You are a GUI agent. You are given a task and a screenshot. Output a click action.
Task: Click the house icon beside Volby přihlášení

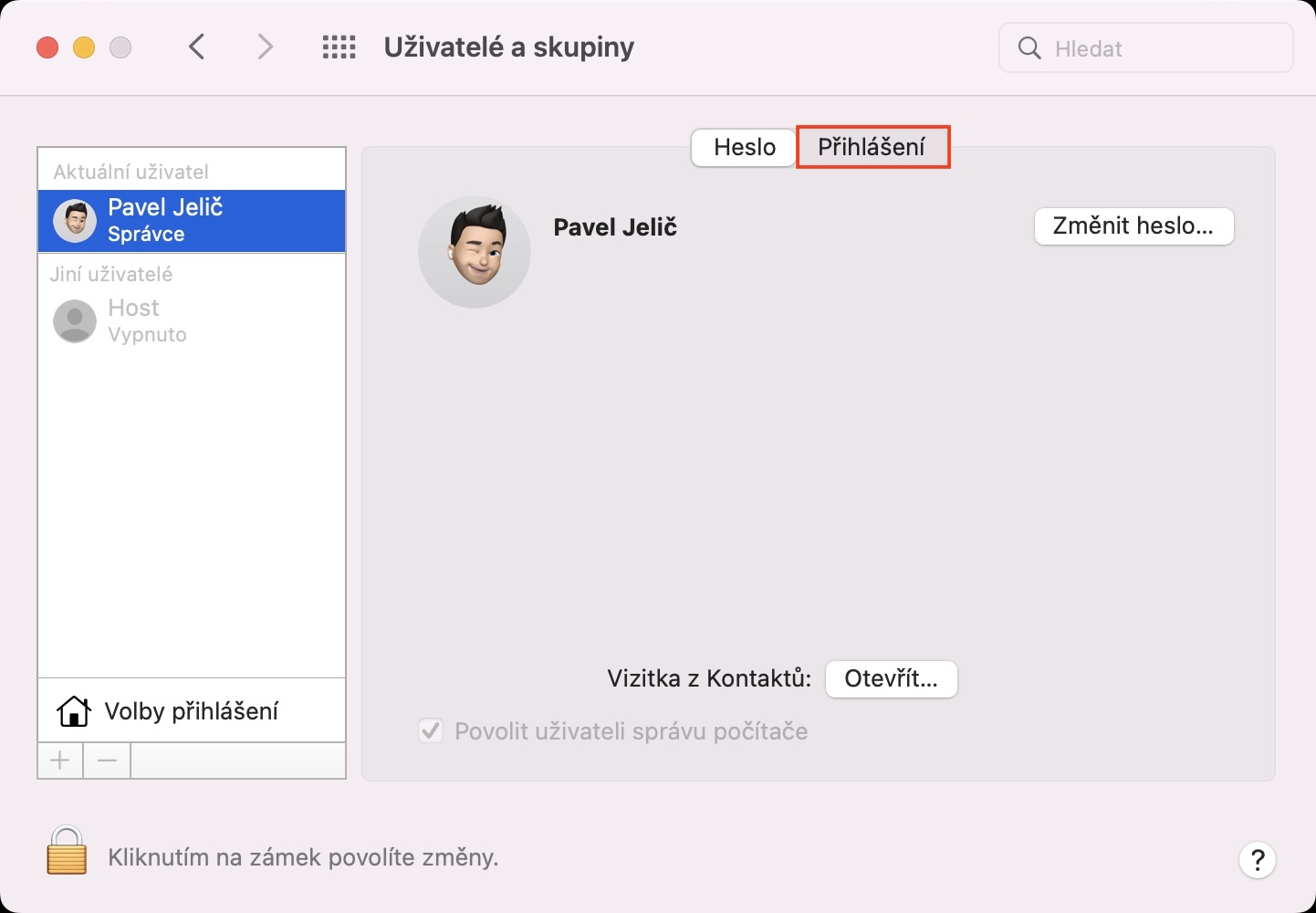74,711
